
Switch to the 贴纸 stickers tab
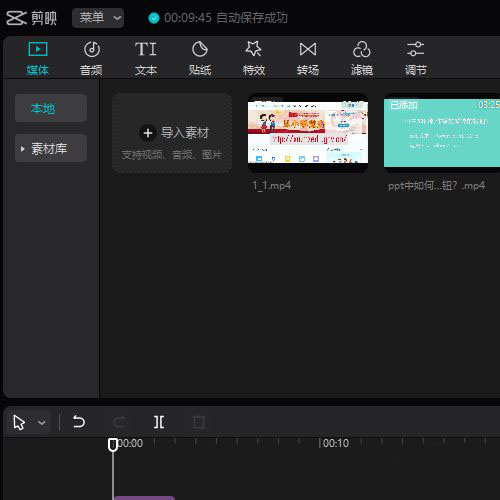point(200,58)
